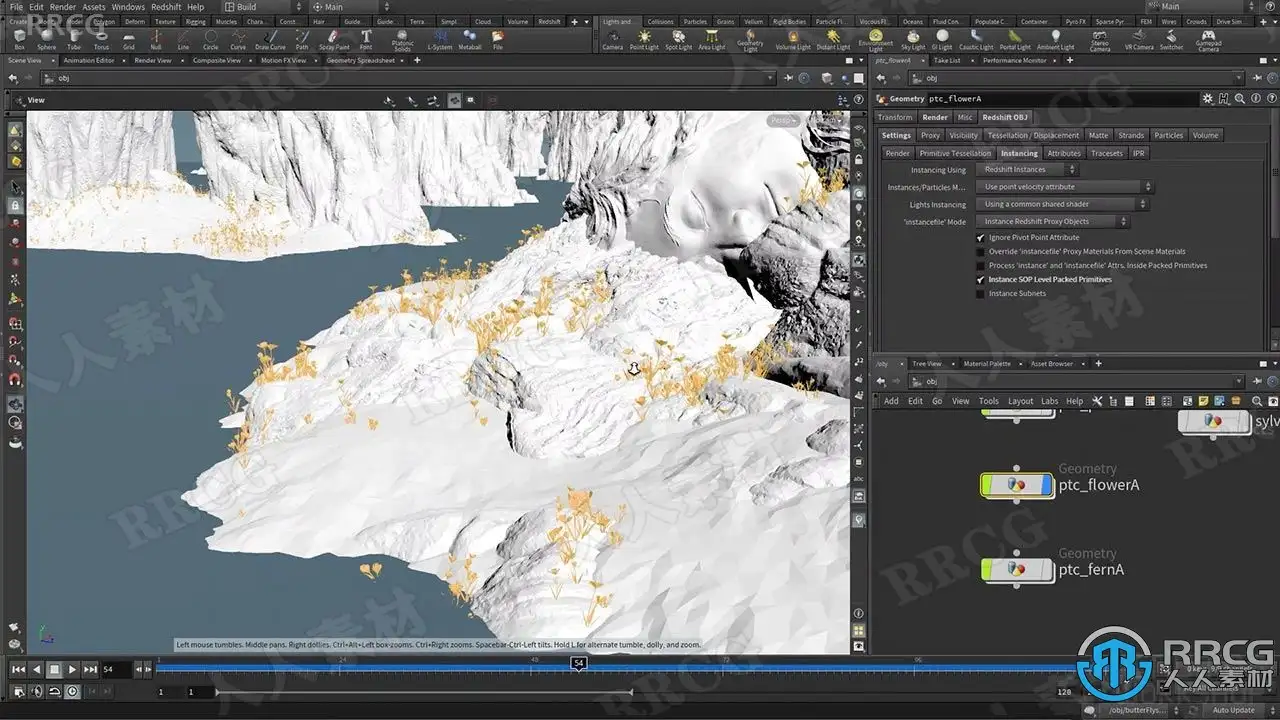This screenshot has width=1280, height=720.
Task: Select the L-System shelf tool
Action: 439,39
